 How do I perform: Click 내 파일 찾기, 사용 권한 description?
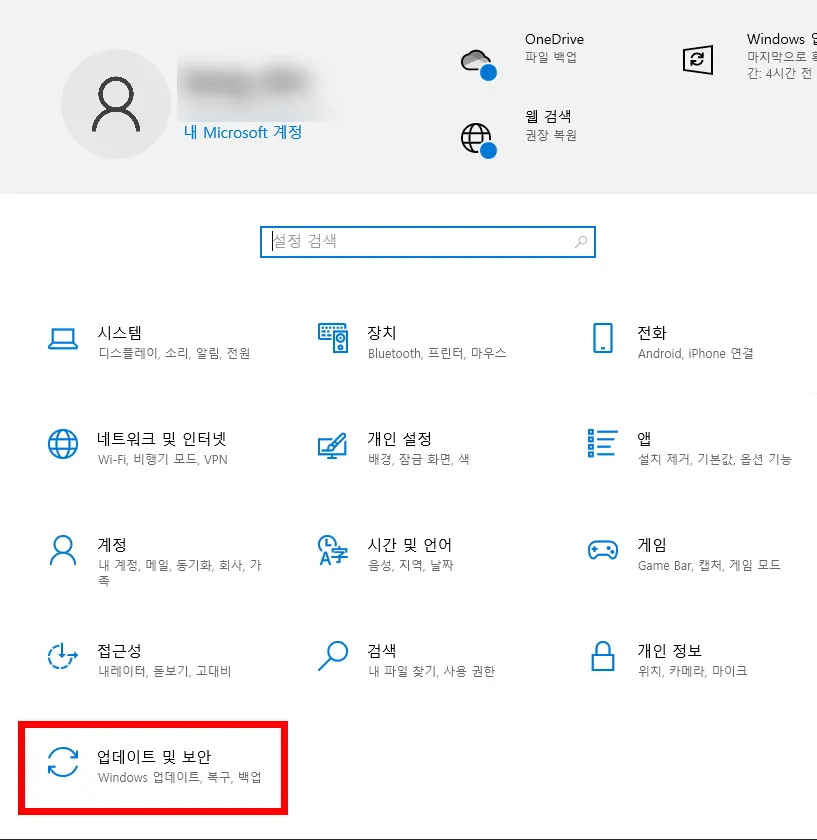[432, 671]
